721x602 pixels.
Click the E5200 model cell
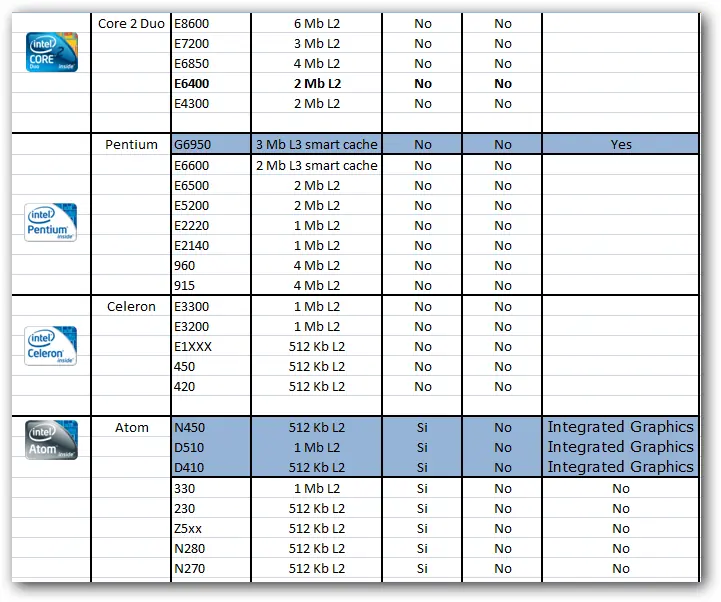click(211, 206)
